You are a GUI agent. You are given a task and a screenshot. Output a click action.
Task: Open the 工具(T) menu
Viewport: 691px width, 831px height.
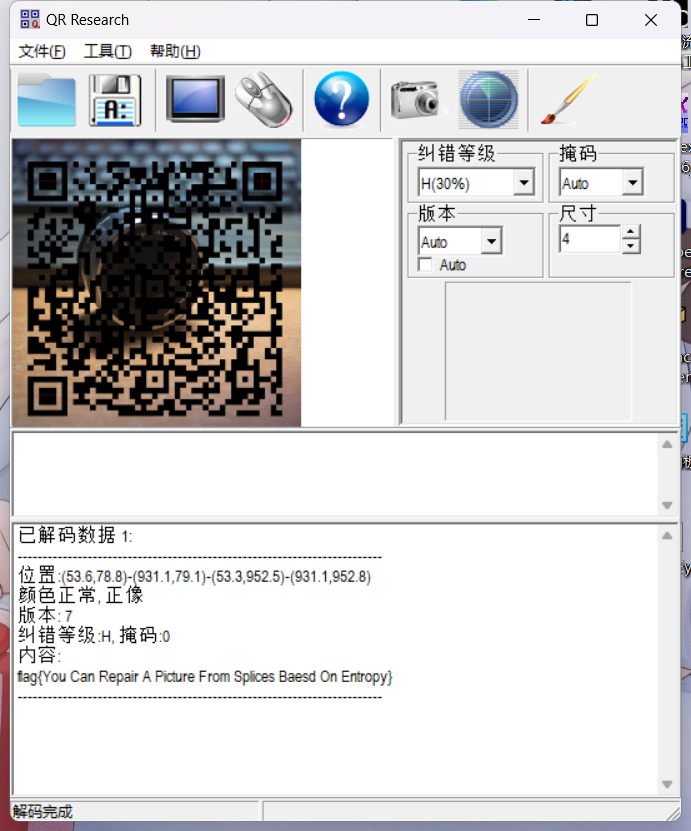107,52
